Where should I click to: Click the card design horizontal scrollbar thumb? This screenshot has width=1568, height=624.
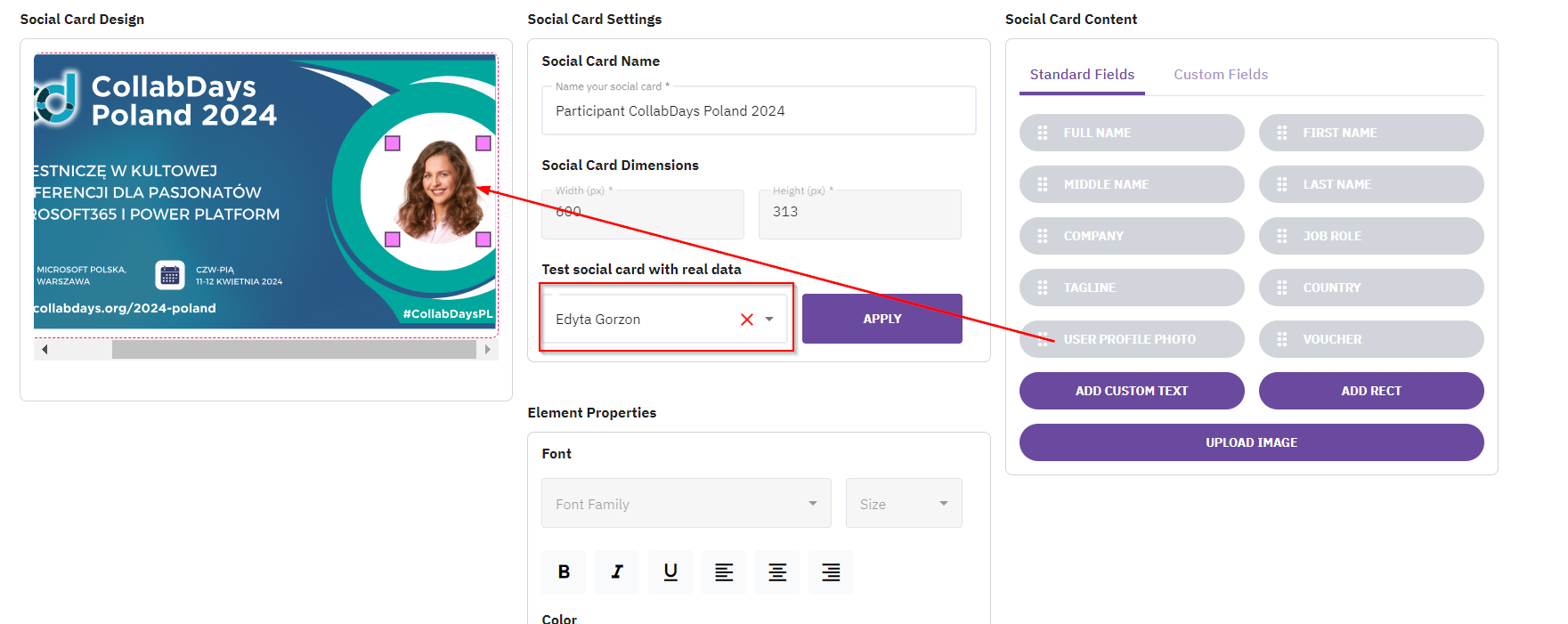pyautogui.click(x=294, y=350)
